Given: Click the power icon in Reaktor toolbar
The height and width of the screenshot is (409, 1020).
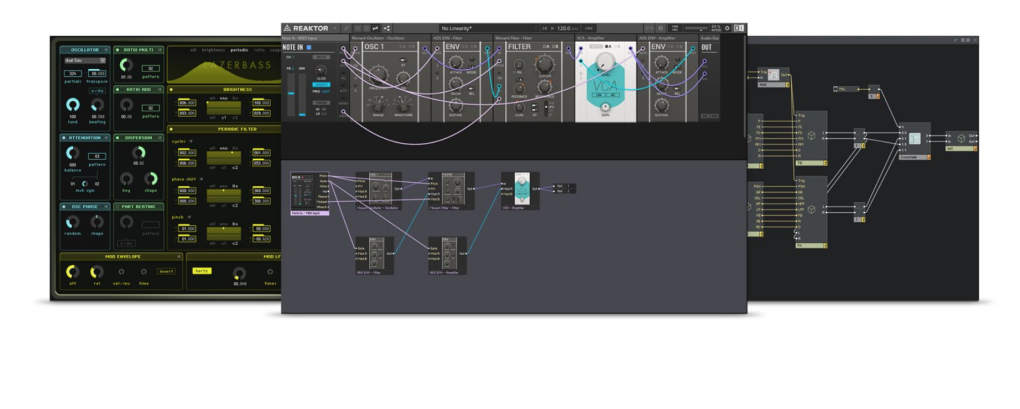Looking at the screenshot, I should (727, 28).
